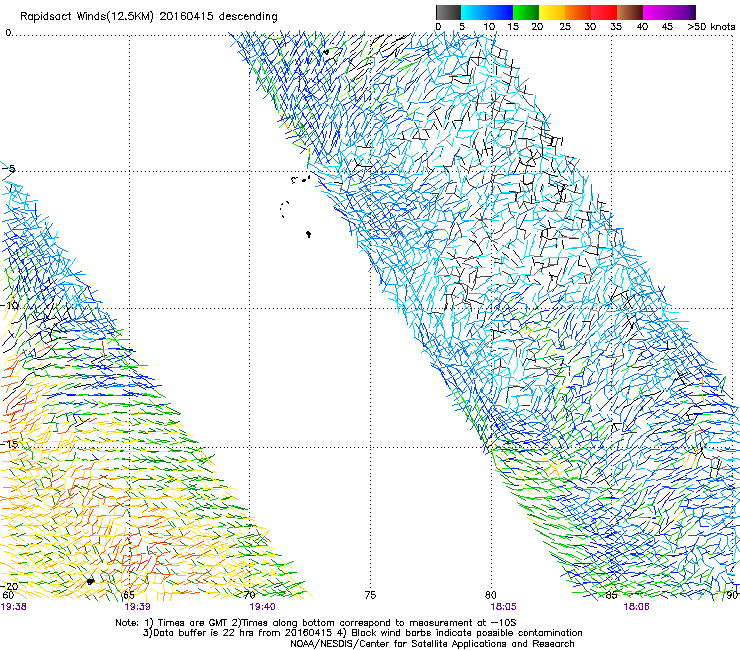The image size is (740, 650).
Task: Click the '65' longitude axis label
Action: coord(129,595)
